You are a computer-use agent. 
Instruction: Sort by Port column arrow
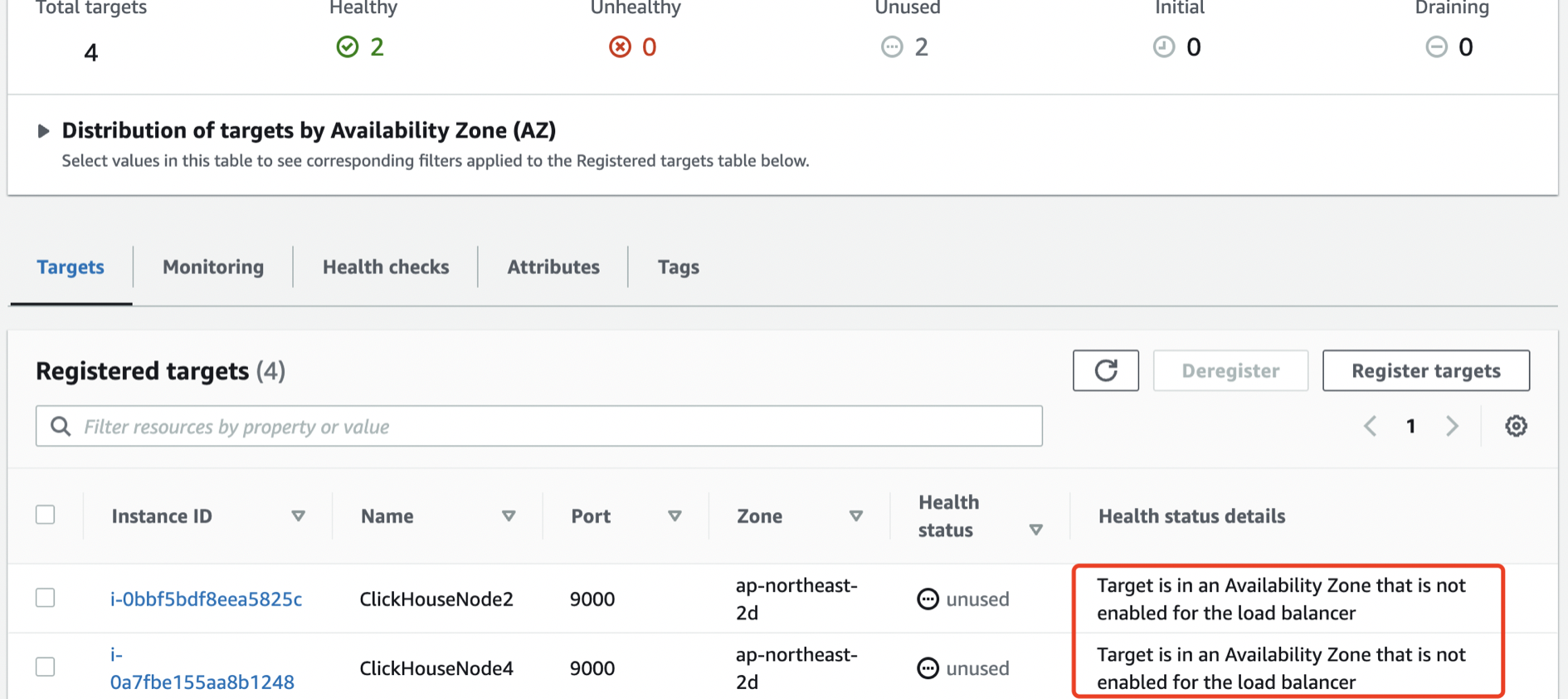[674, 516]
